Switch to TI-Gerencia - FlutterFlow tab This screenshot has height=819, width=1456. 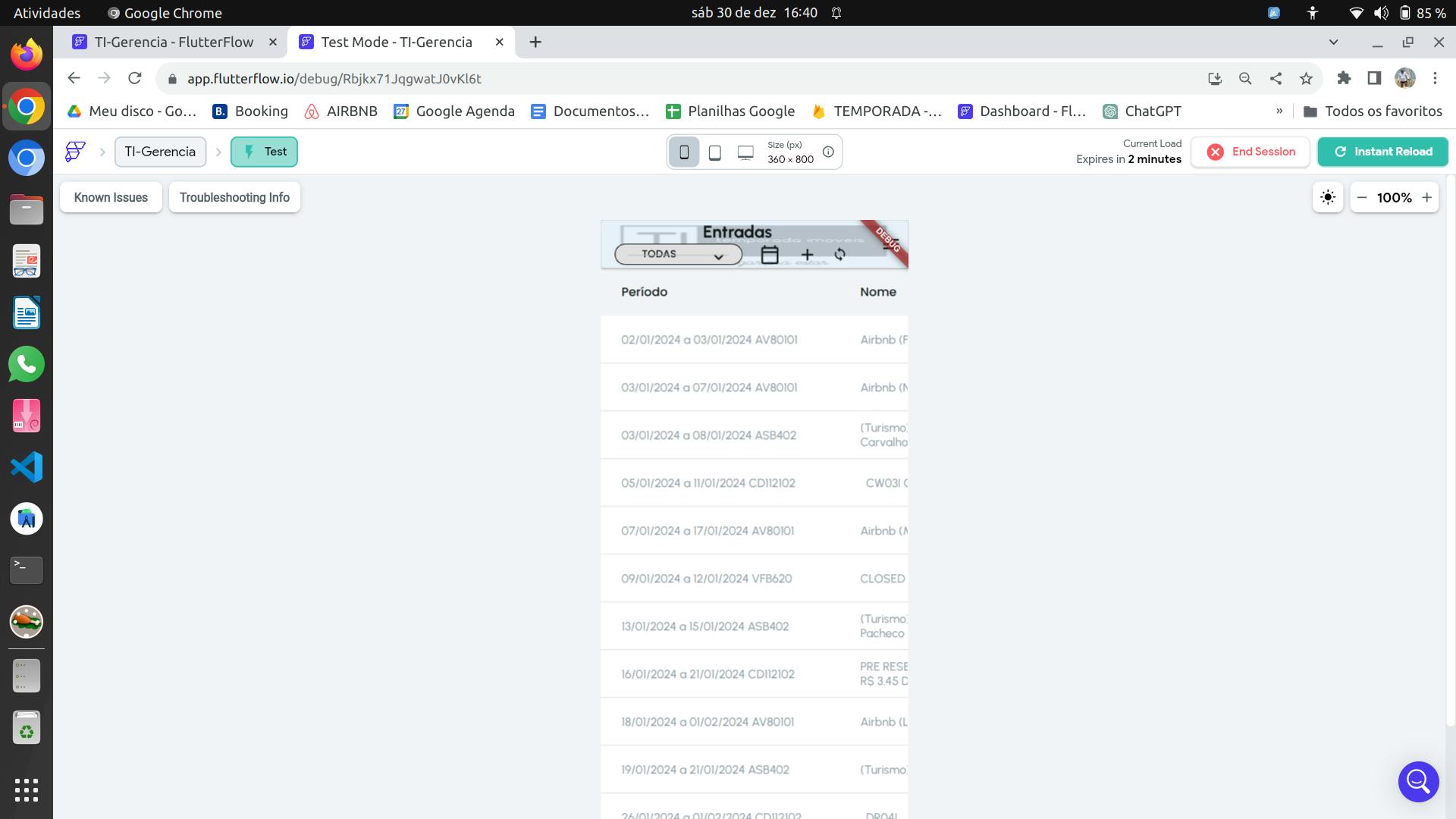click(x=174, y=42)
